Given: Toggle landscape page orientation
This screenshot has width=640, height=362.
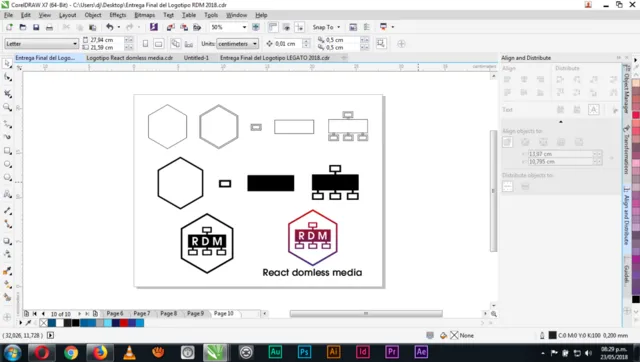Looking at the screenshot, I should tap(159, 44).
